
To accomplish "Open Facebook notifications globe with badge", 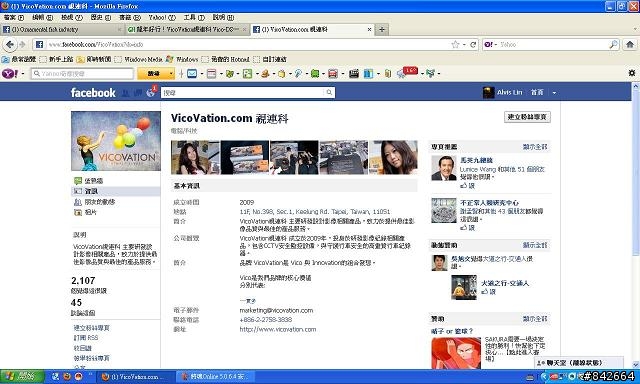I will [151, 92].
